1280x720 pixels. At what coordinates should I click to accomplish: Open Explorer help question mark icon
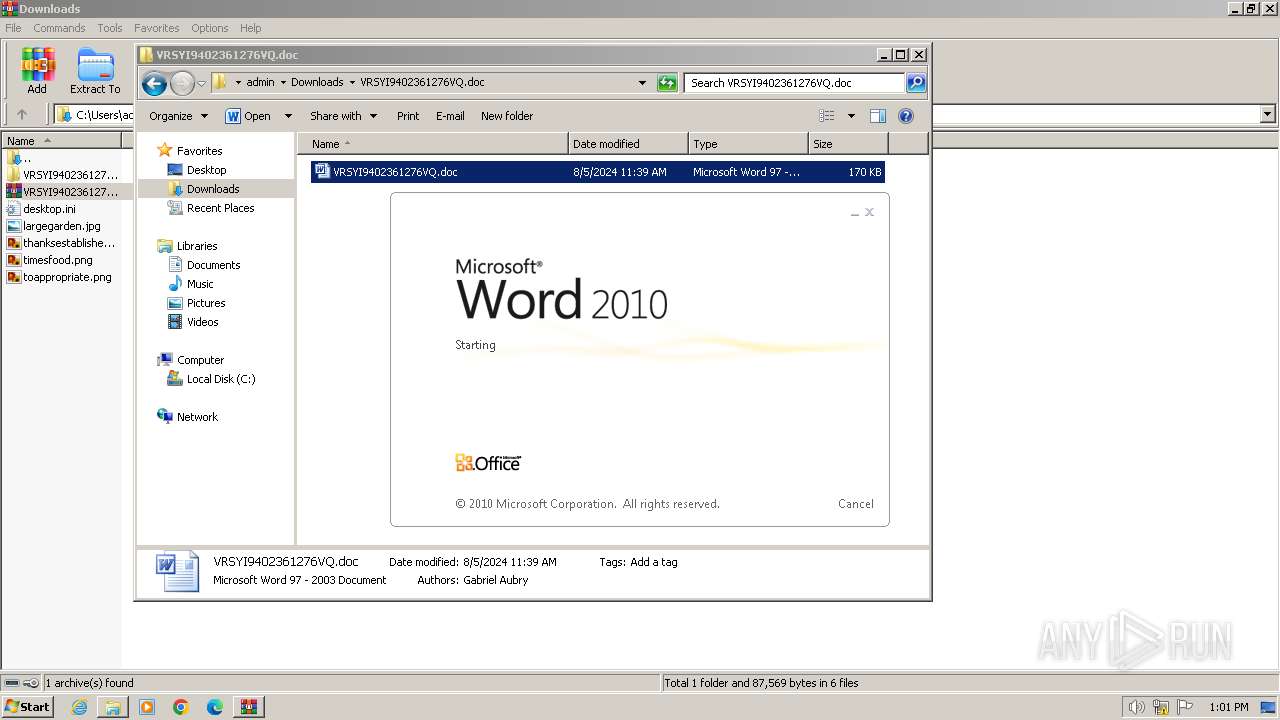(906, 116)
